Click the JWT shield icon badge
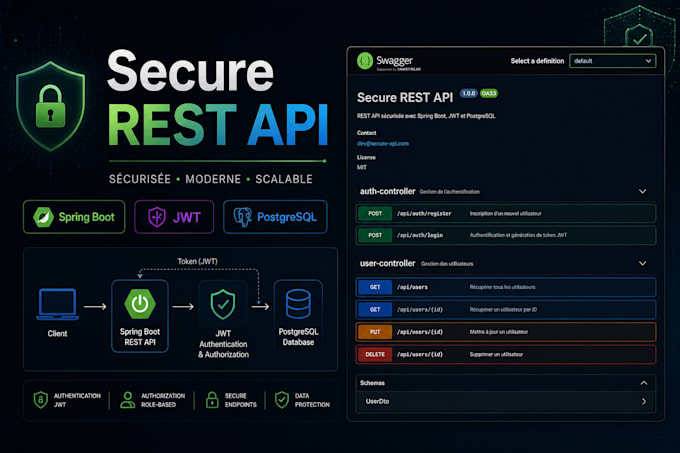The height and width of the screenshot is (453, 680). tap(157, 217)
